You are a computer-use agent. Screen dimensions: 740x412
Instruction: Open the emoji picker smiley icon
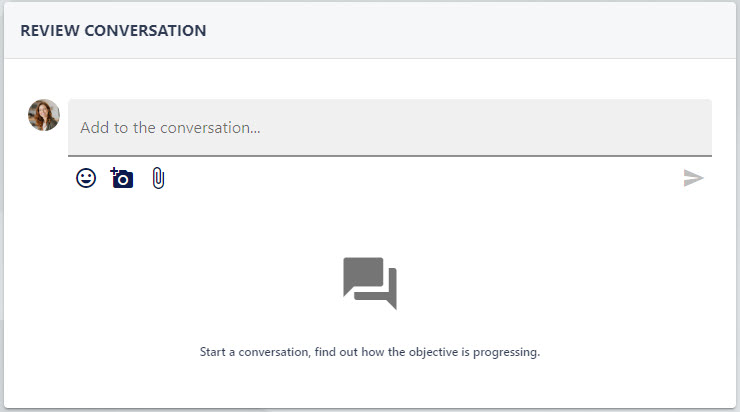pyautogui.click(x=86, y=178)
